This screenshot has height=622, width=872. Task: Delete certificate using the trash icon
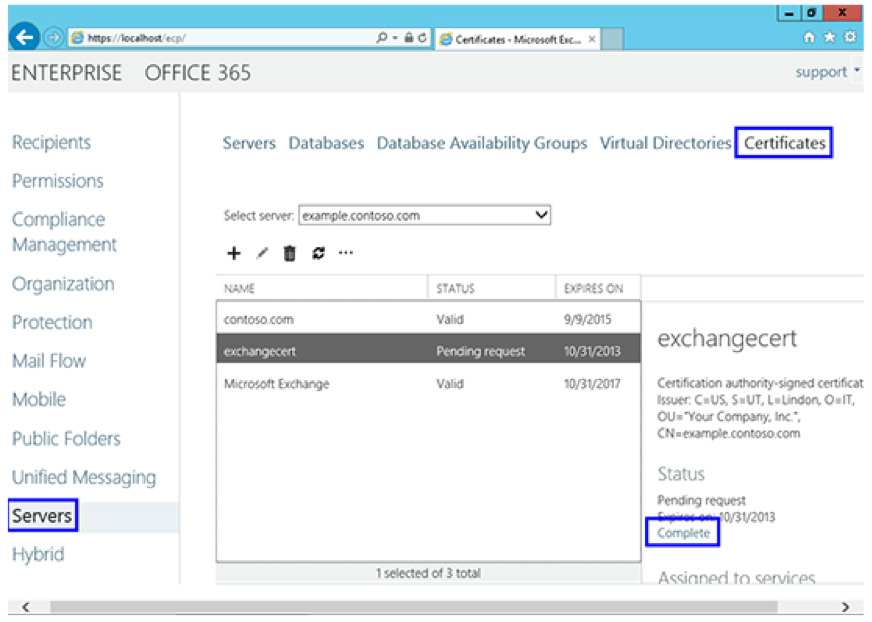click(x=290, y=254)
